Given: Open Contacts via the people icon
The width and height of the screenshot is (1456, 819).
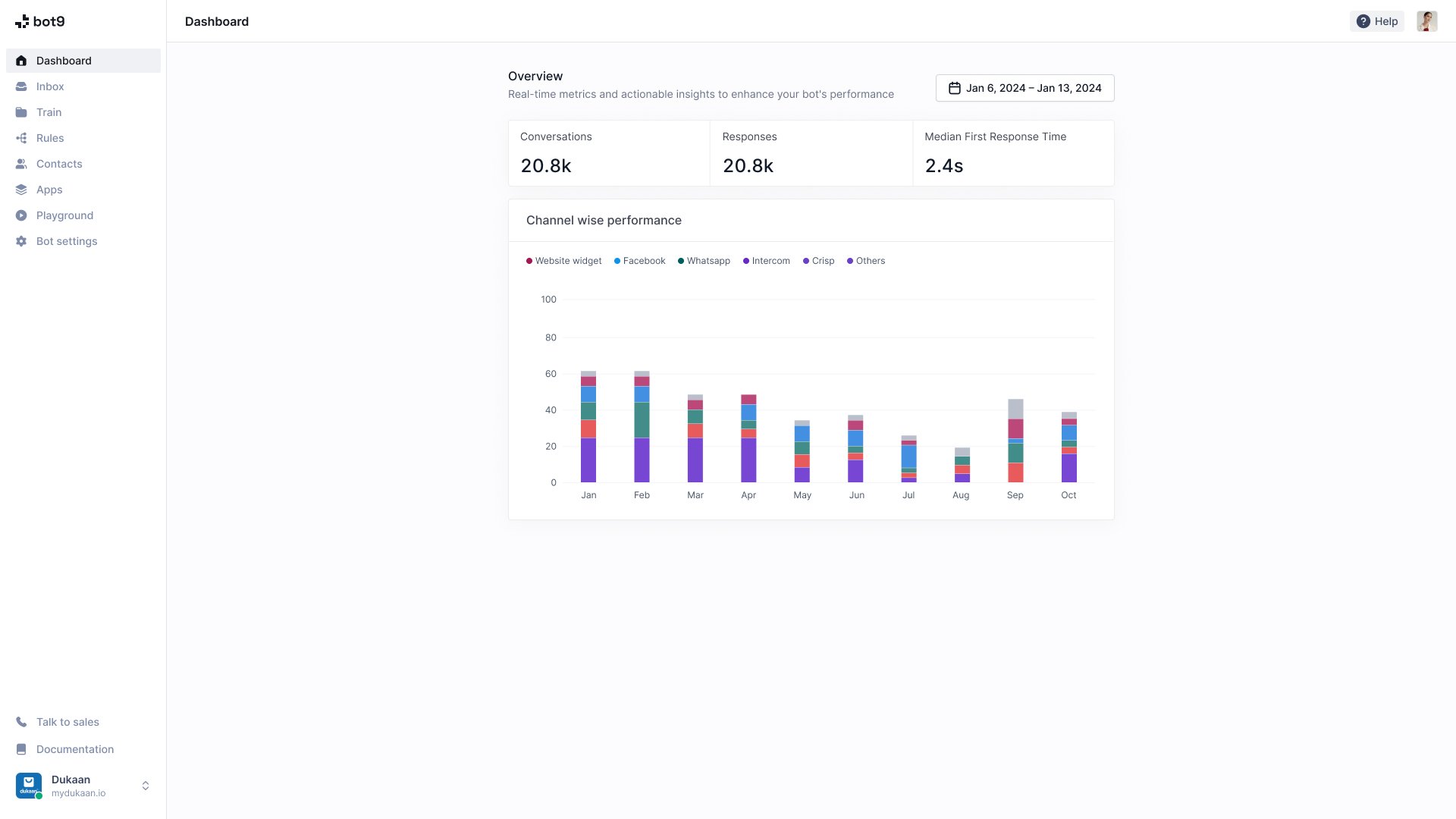Looking at the screenshot, I should 21,164.
